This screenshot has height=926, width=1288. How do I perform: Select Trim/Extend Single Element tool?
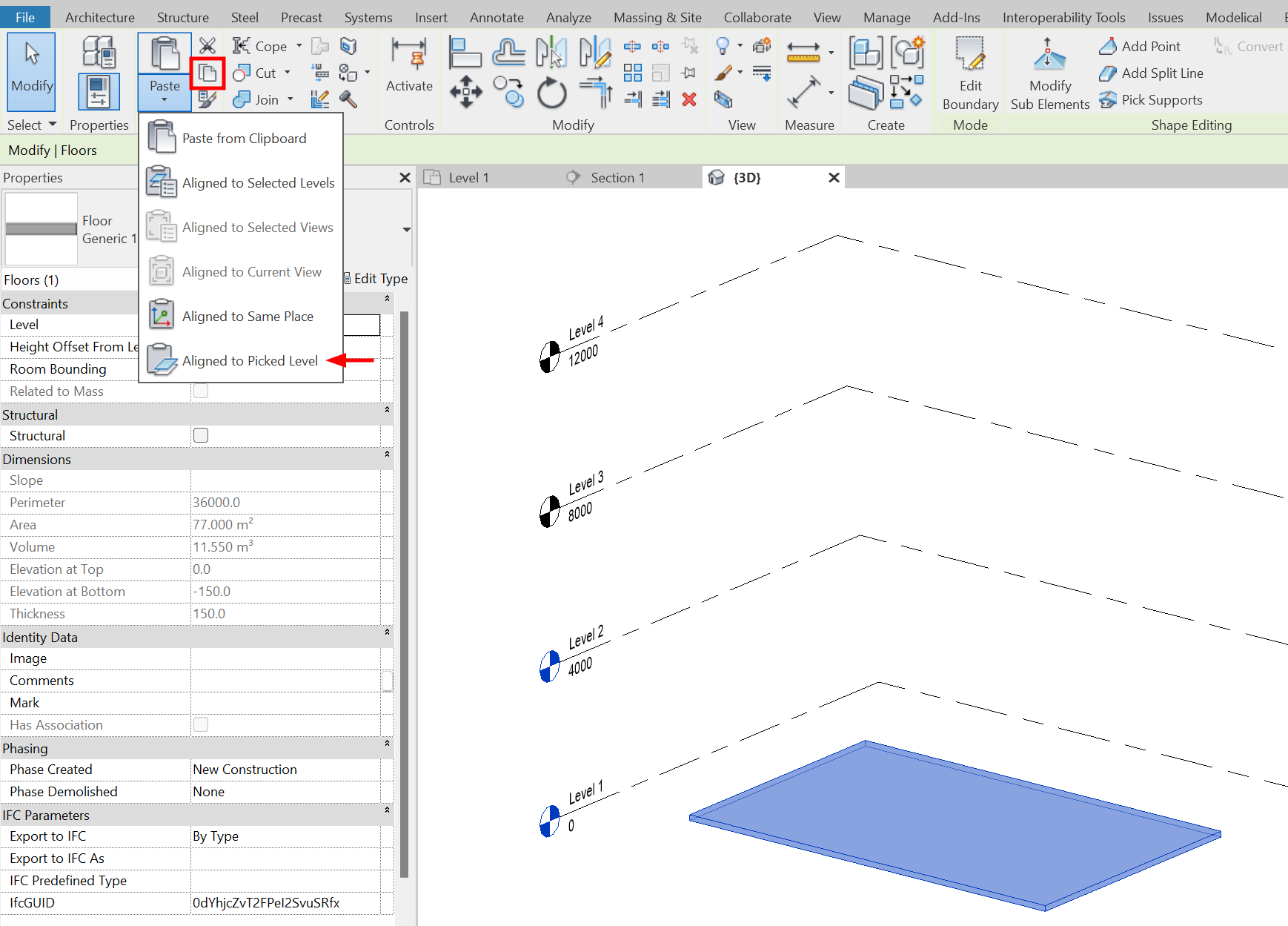click(632, 99)
